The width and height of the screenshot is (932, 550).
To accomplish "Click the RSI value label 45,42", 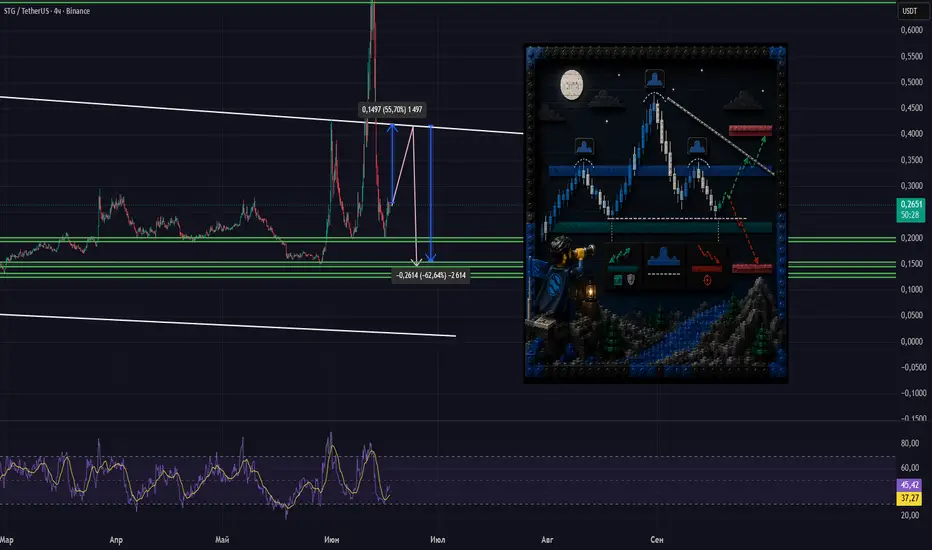I will point(909,485).
